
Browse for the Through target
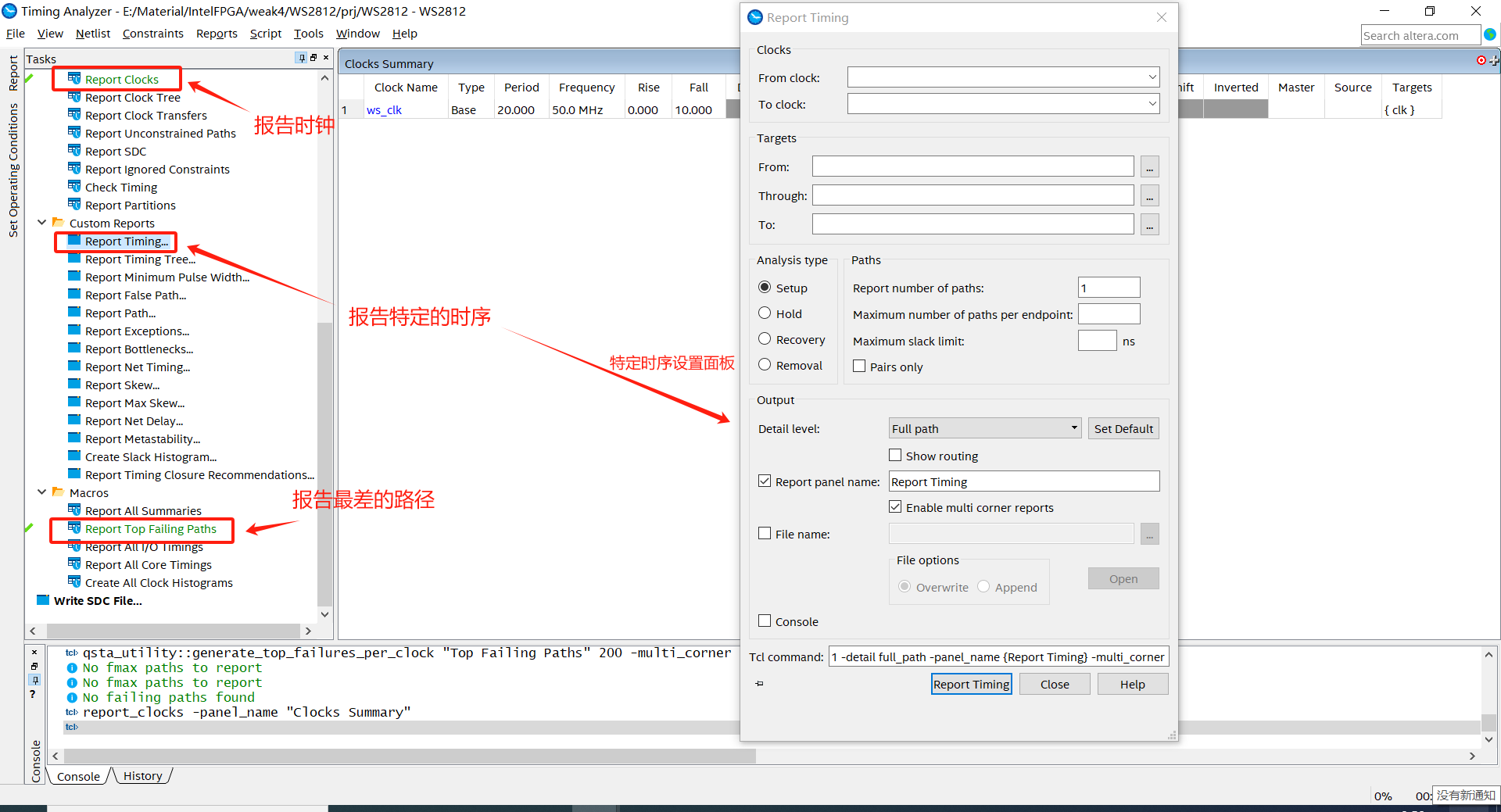pos(1149,195)
